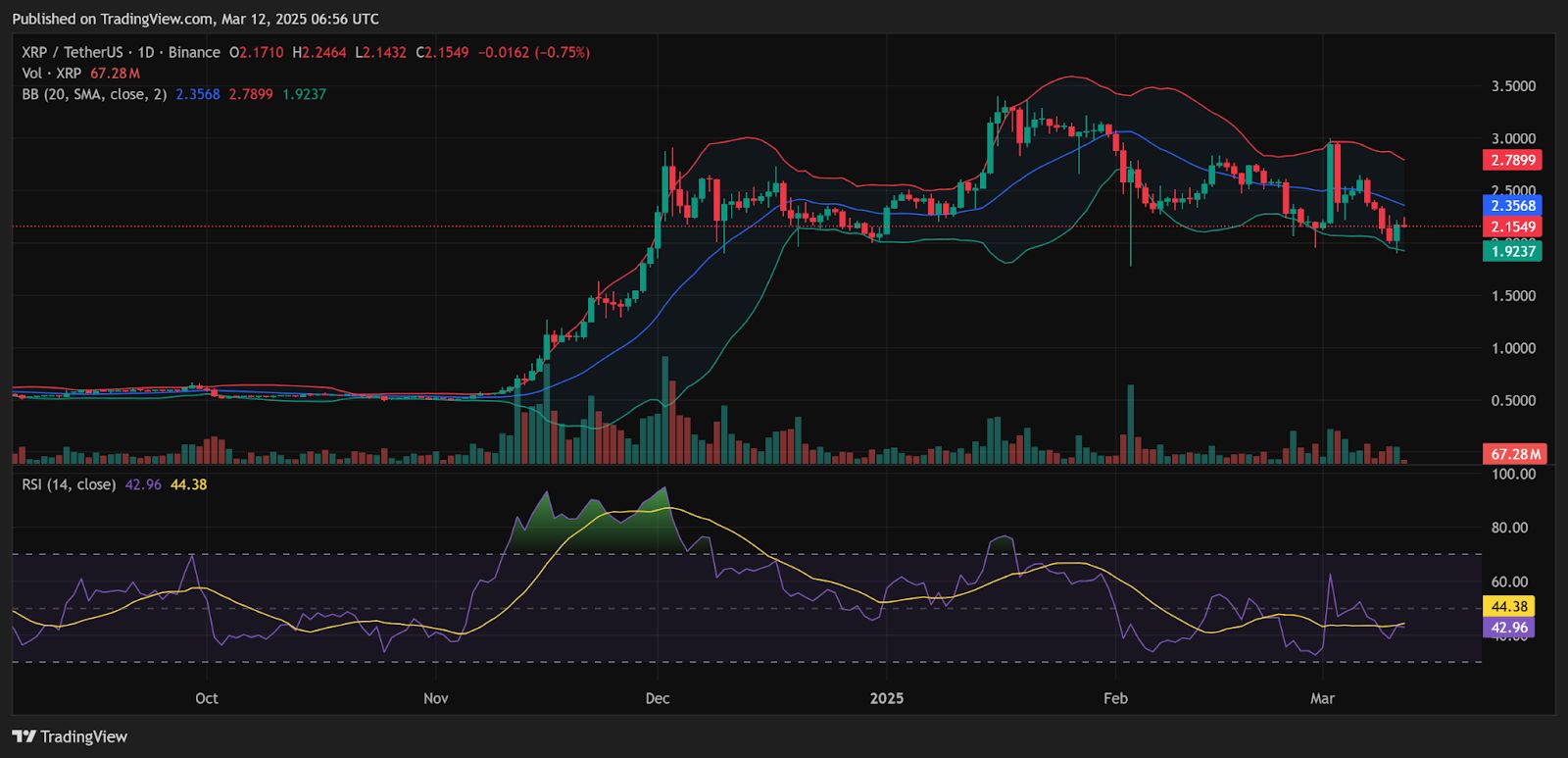Click the 'Nov' label on the time axis

[x=436, y=698]
